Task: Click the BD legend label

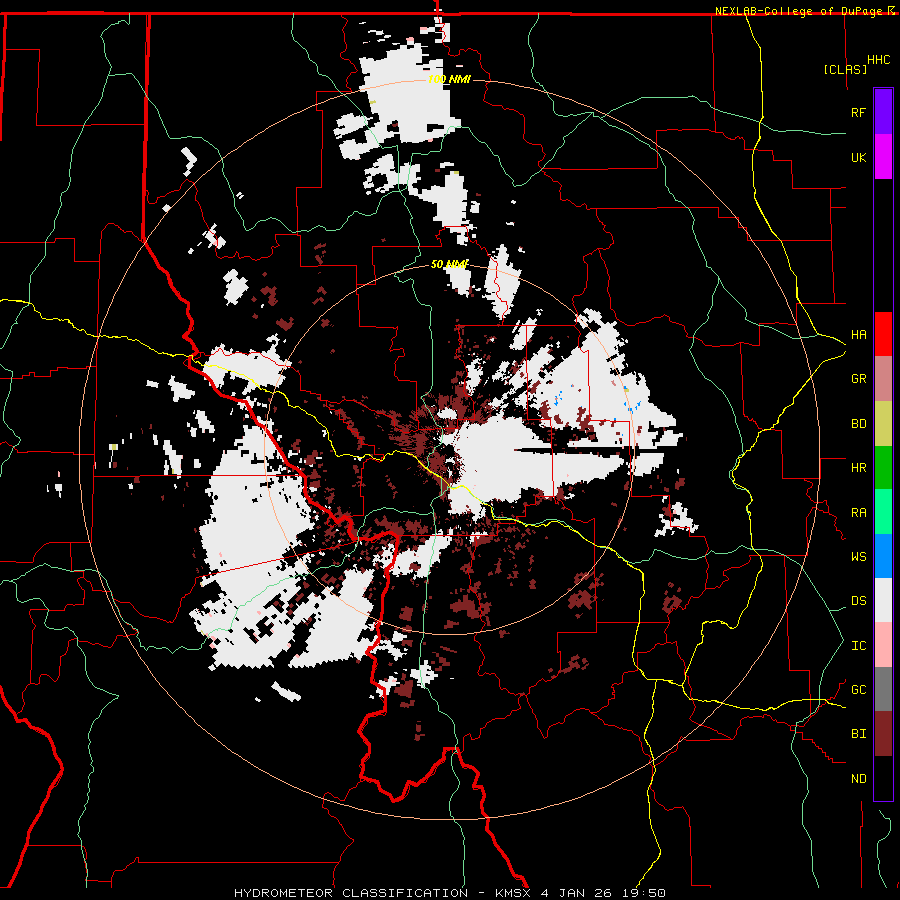Action: tap(858, 424)
